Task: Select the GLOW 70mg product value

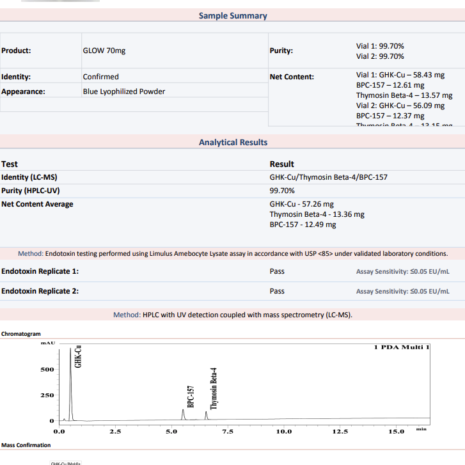Action: click(104, 51)
